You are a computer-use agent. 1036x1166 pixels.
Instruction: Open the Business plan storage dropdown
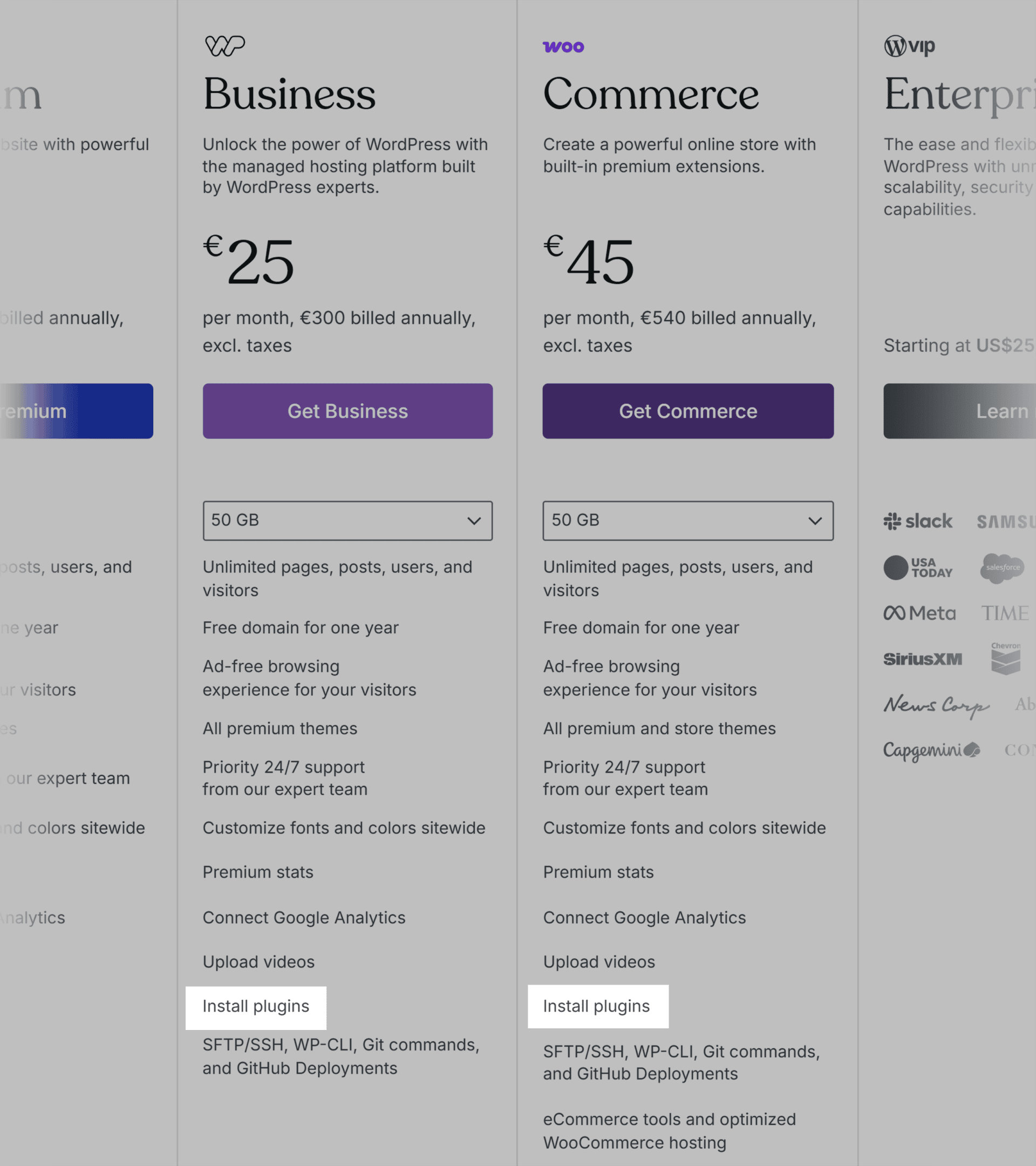click(x=346, y=520)
